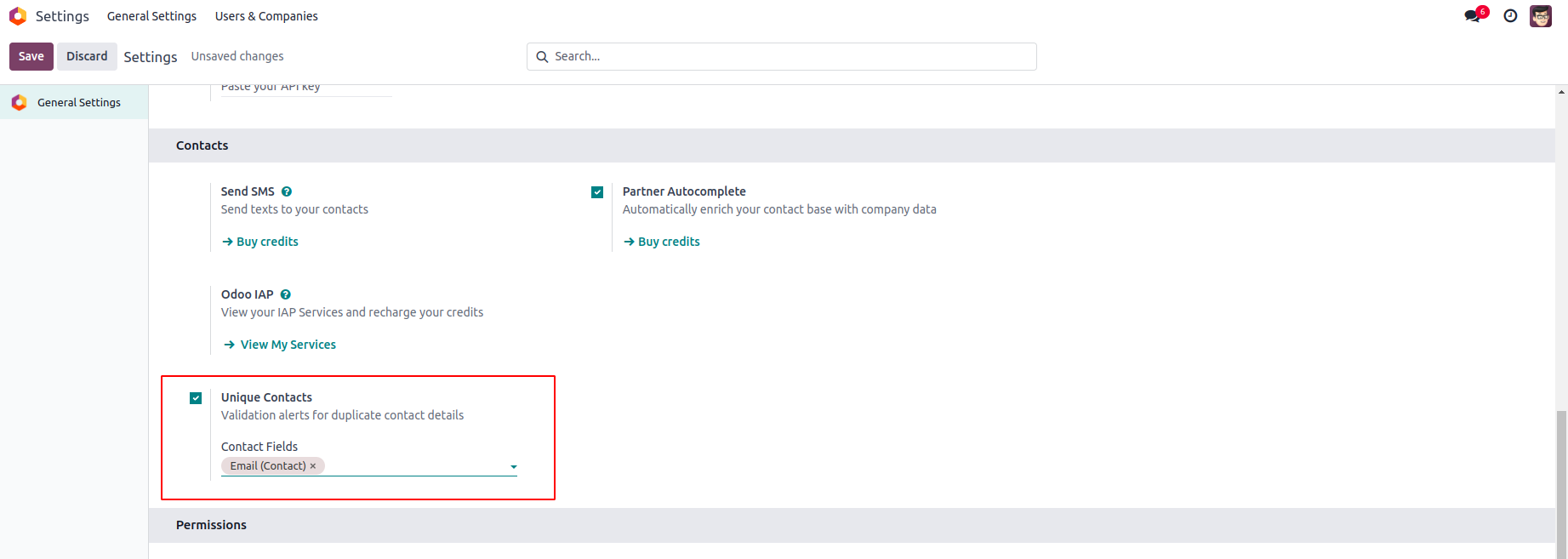Open the user avatar menu
This screenshot has height=559, width=1568.
[1540, 16]
